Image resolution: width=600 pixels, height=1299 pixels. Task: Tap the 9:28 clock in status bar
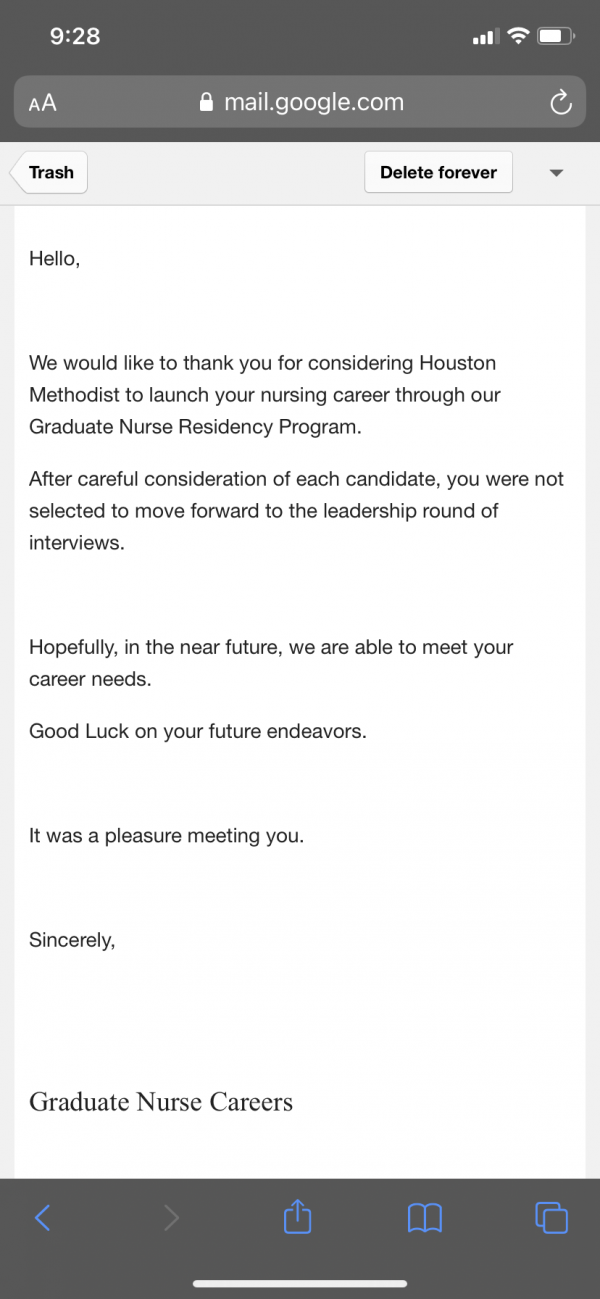[75, 36]
